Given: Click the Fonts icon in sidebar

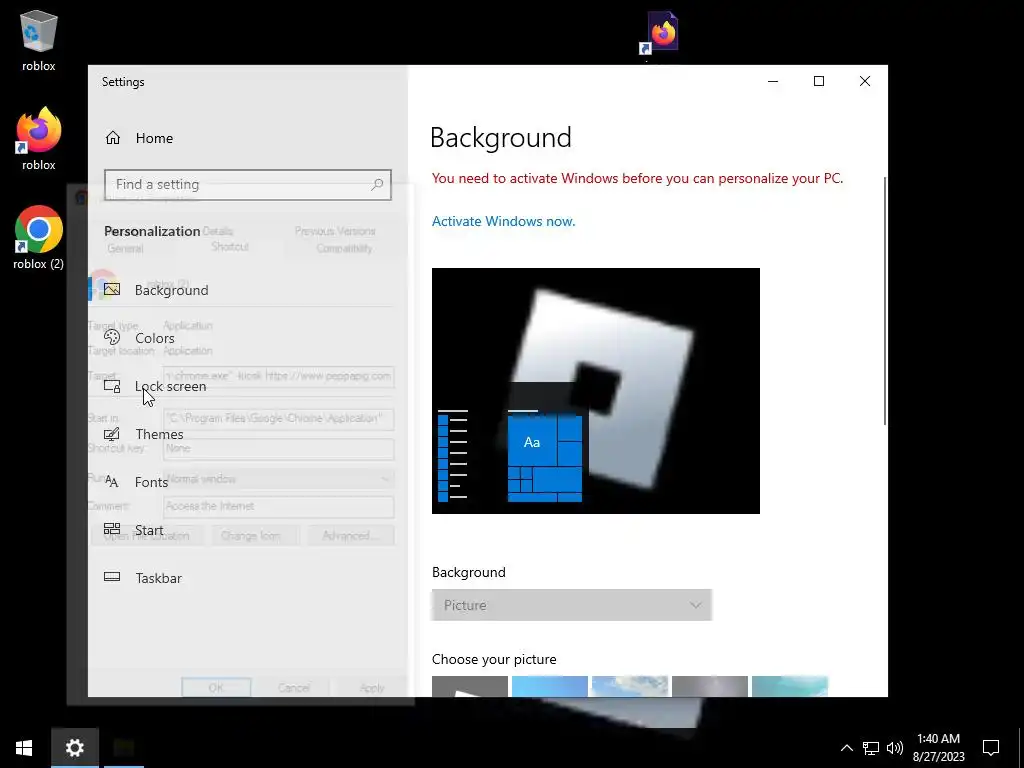Looking at the screenshot, I should 112,482.
